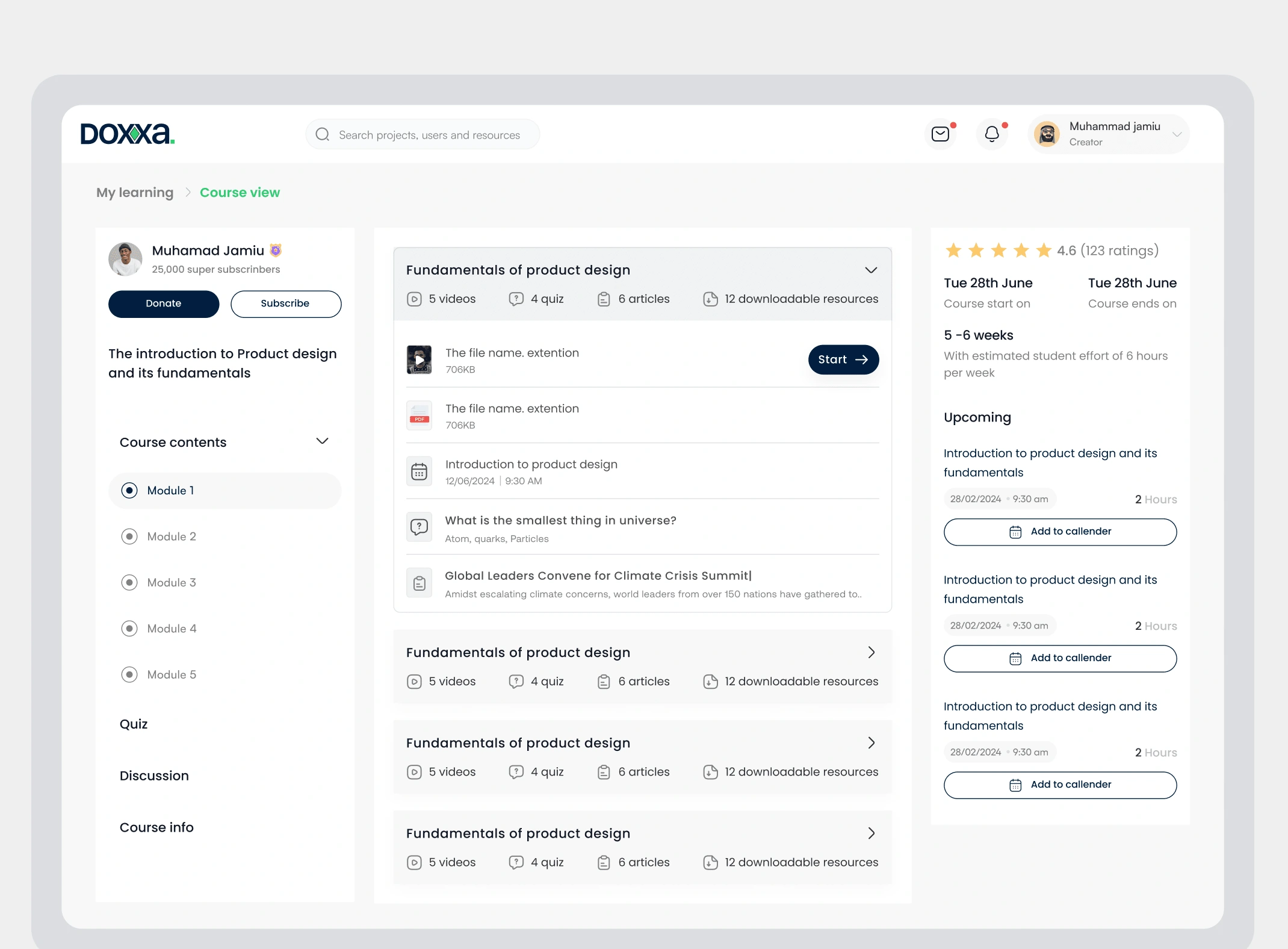Collapse the Fundamentals of product design section

click(871, 269)
